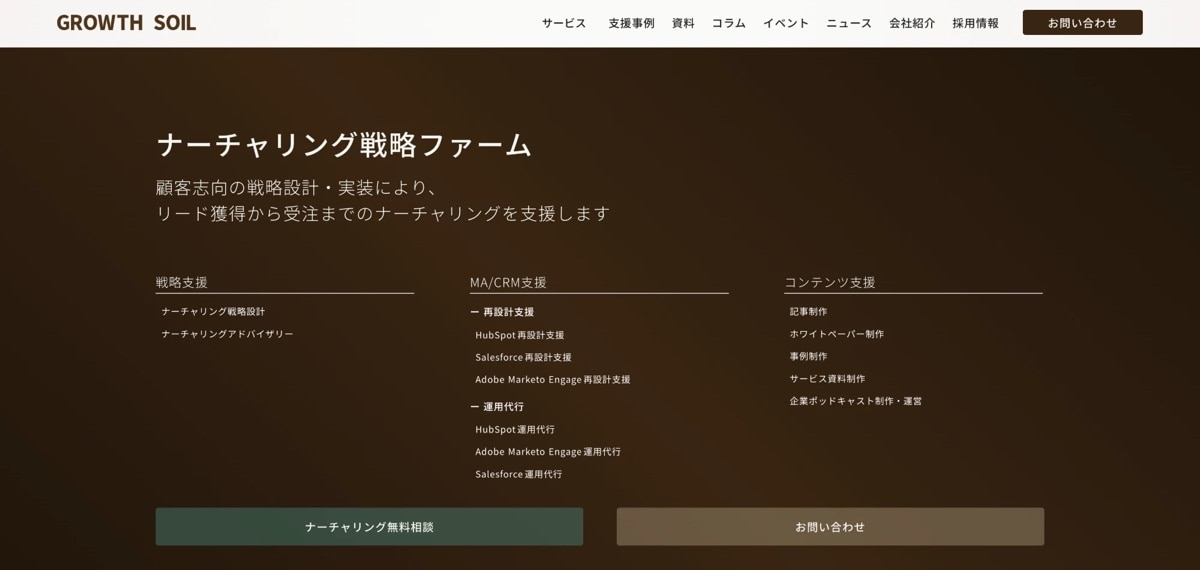Image resolution: width=1200 pixels, height=570 pixels.
Task: Click the ナーチャリング無料相談 button
Action: click(369, 527)
